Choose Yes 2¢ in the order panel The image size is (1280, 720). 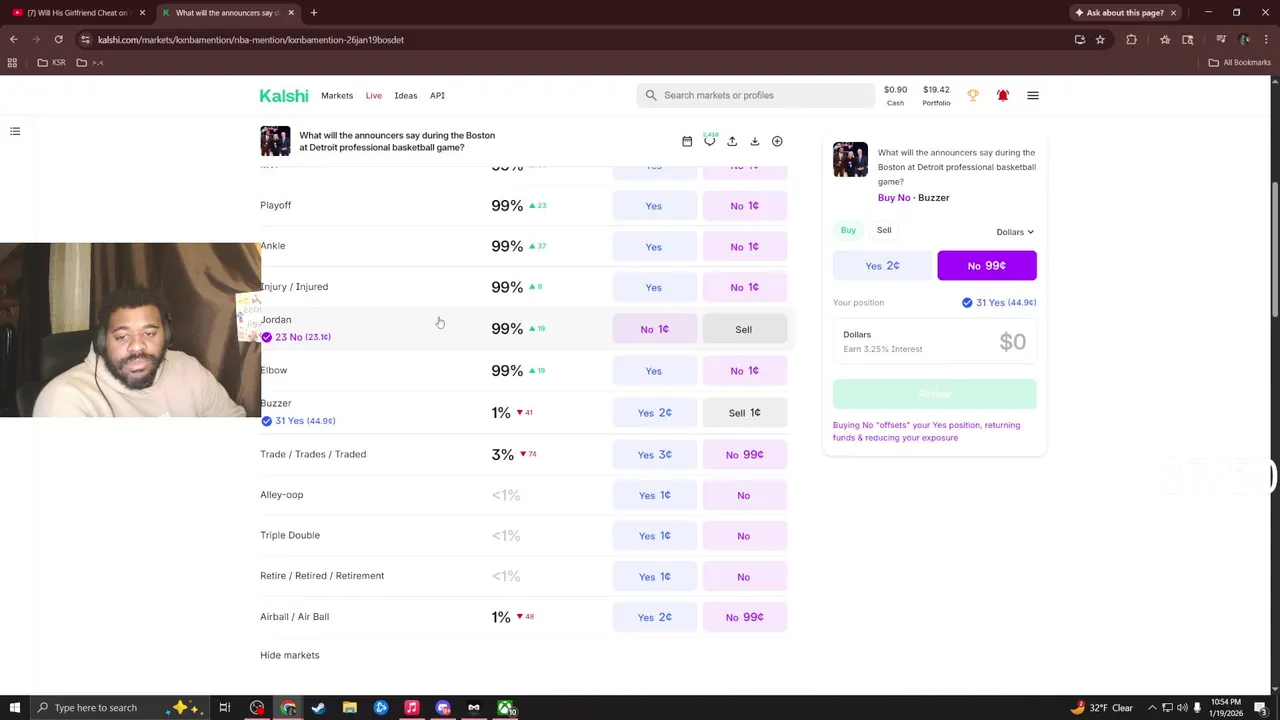[x=882, y=266]
